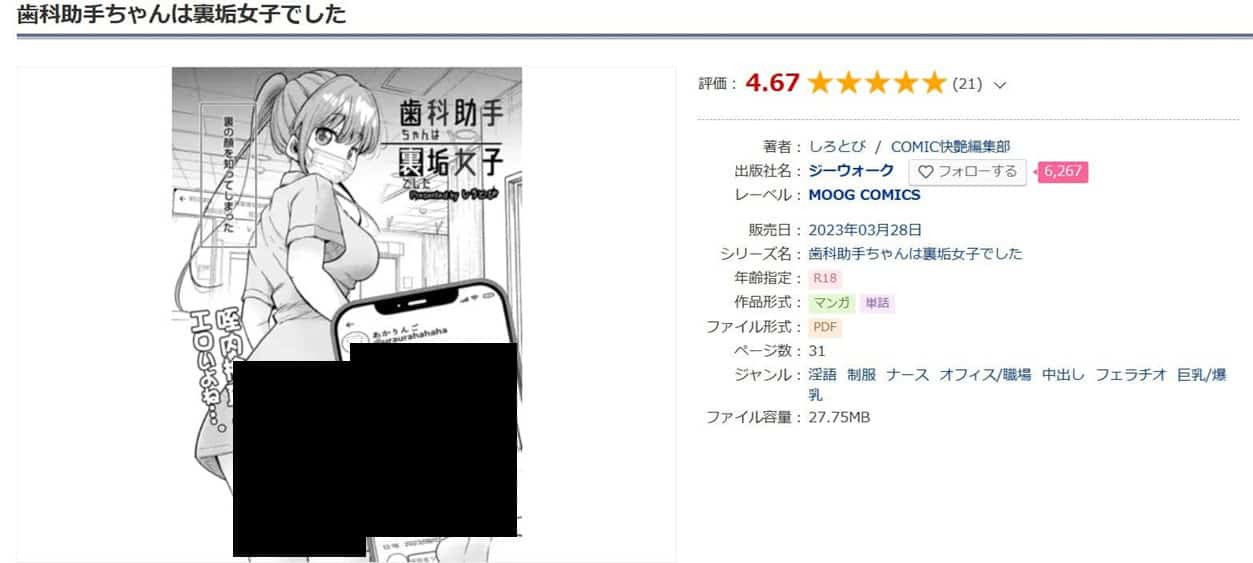Select the purple 単話 tag
Image resolution: width=1253 pixels, height=563 pixels.
click(x=877, y=303)
